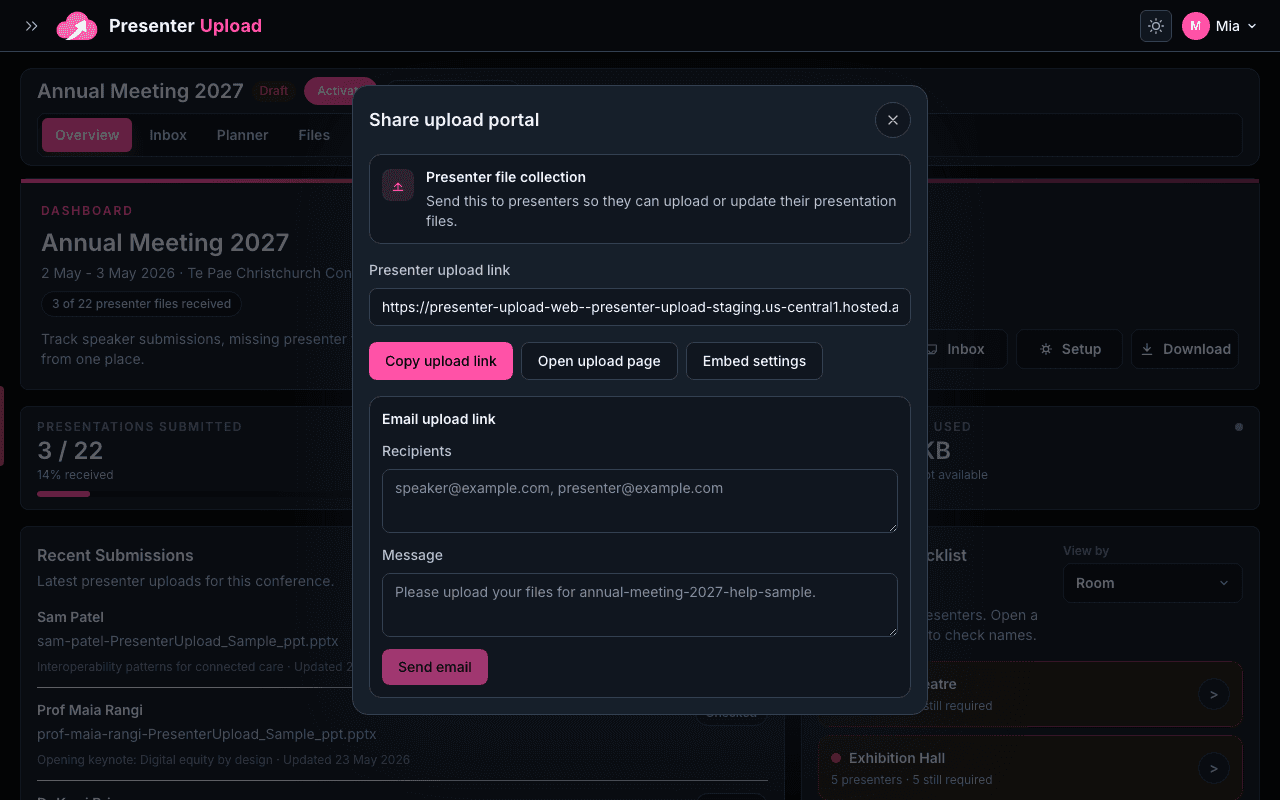Open Embed settings
1280x800 pixels.
click(x=754, y=361)
